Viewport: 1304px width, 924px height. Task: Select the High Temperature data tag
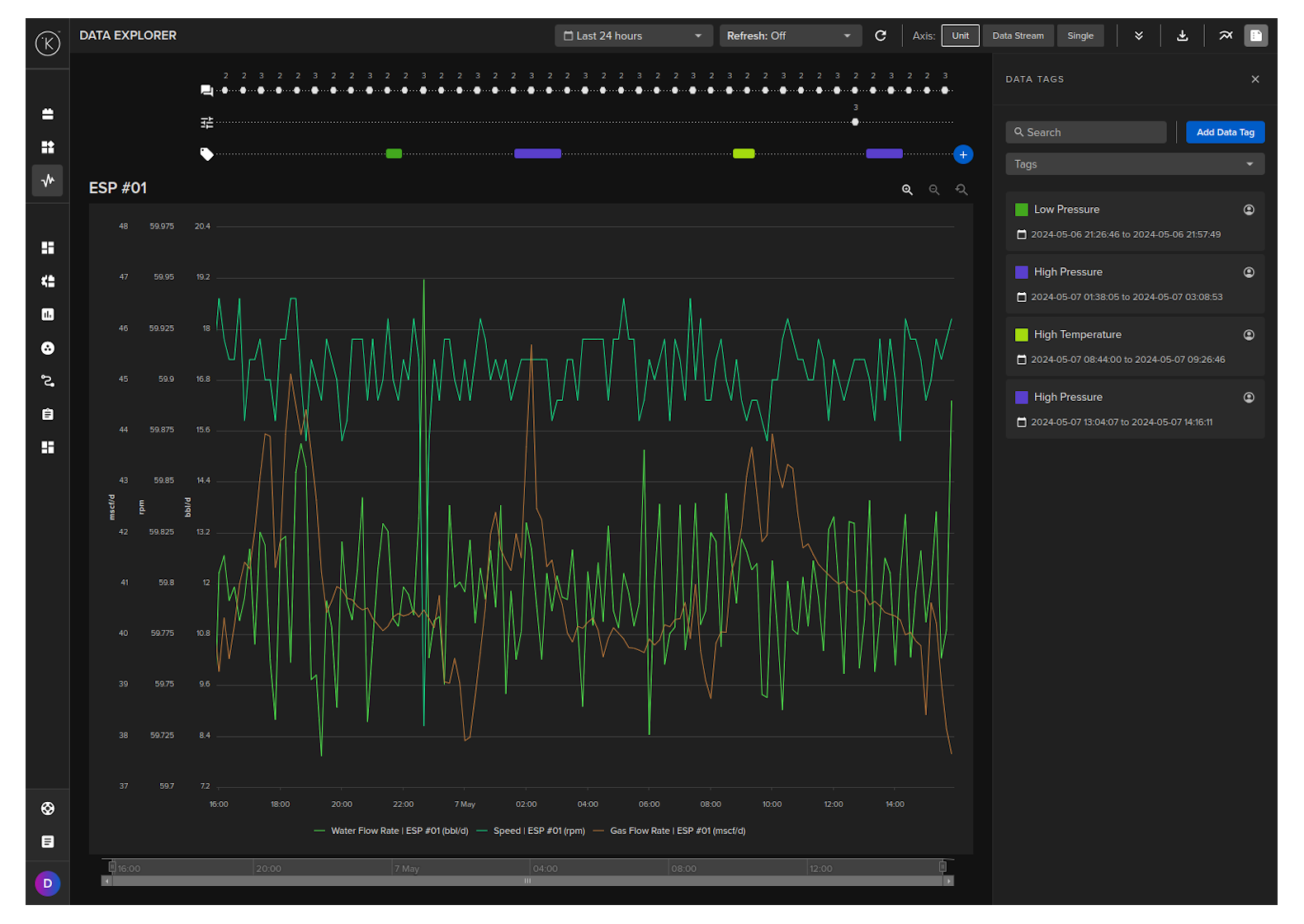1077,334
